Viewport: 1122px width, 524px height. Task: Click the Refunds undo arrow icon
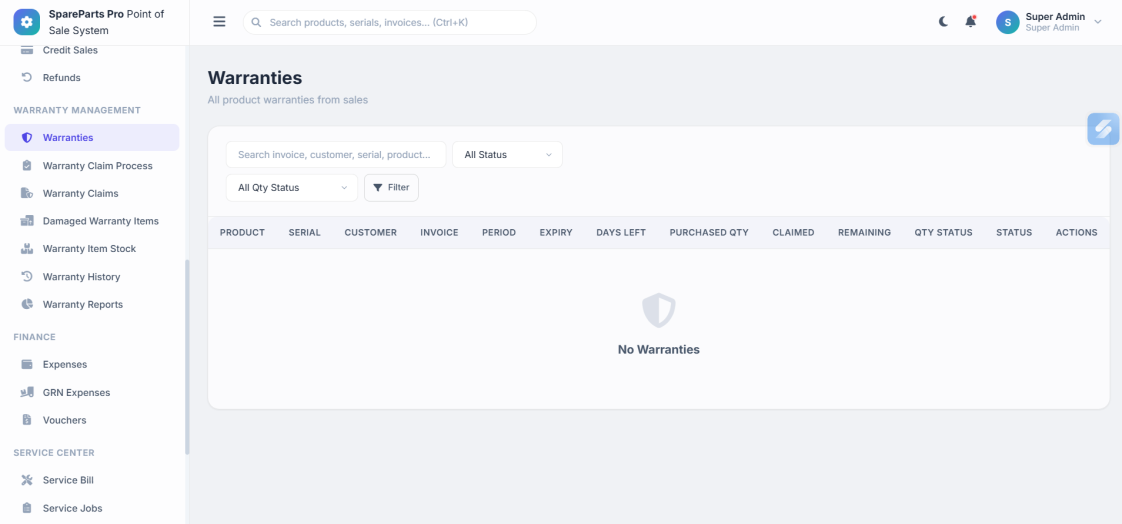tap(27, 77)
